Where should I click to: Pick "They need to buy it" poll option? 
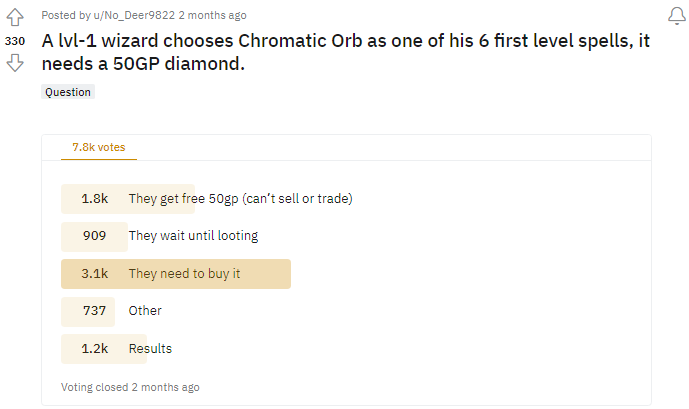184,274
